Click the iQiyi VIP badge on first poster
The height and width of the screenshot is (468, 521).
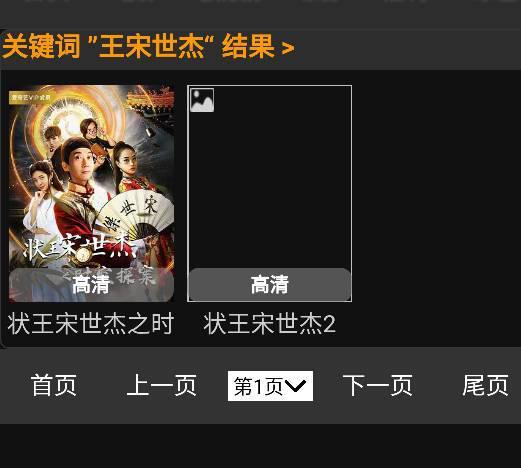[x=31, y=98]
